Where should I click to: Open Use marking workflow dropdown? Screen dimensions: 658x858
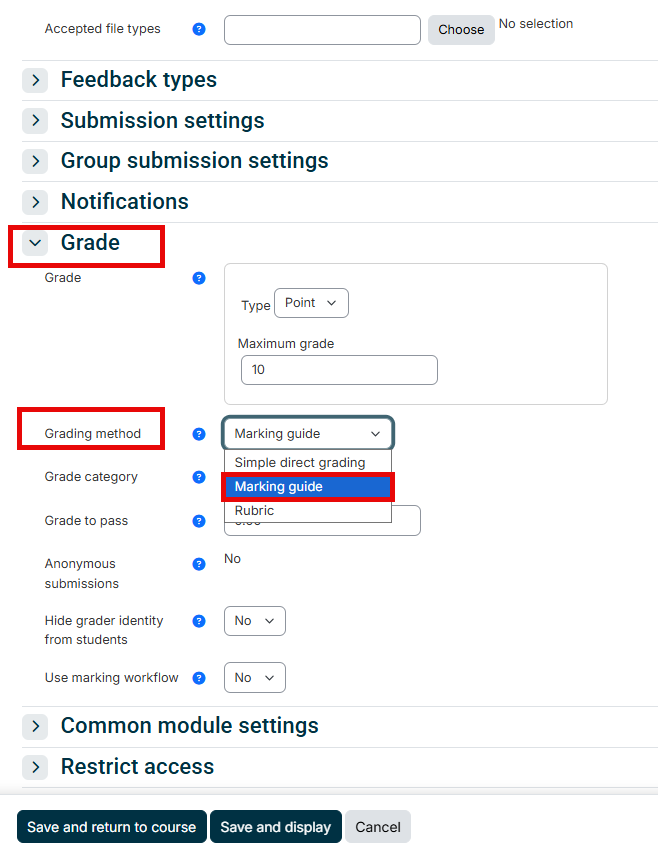click(x=255, y=677)
